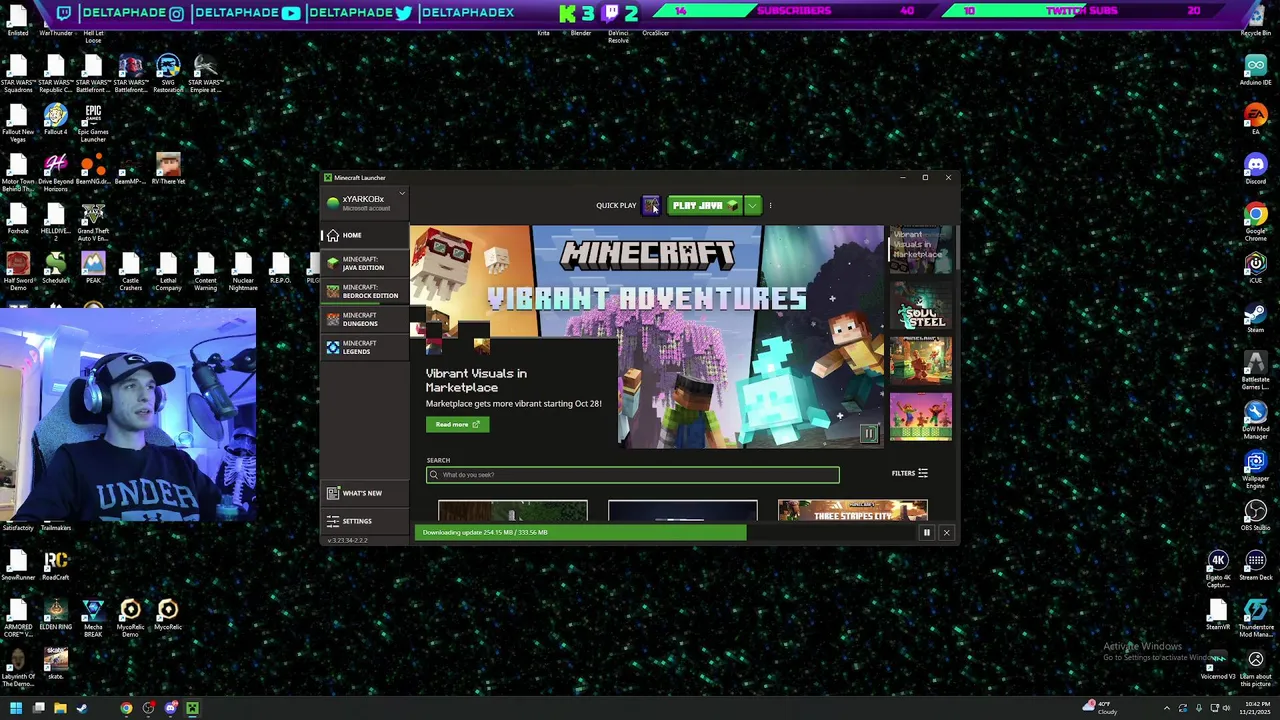1280x720 pixels.
Task: Open RoadCraft desktop icon
Action: [55, 566]
